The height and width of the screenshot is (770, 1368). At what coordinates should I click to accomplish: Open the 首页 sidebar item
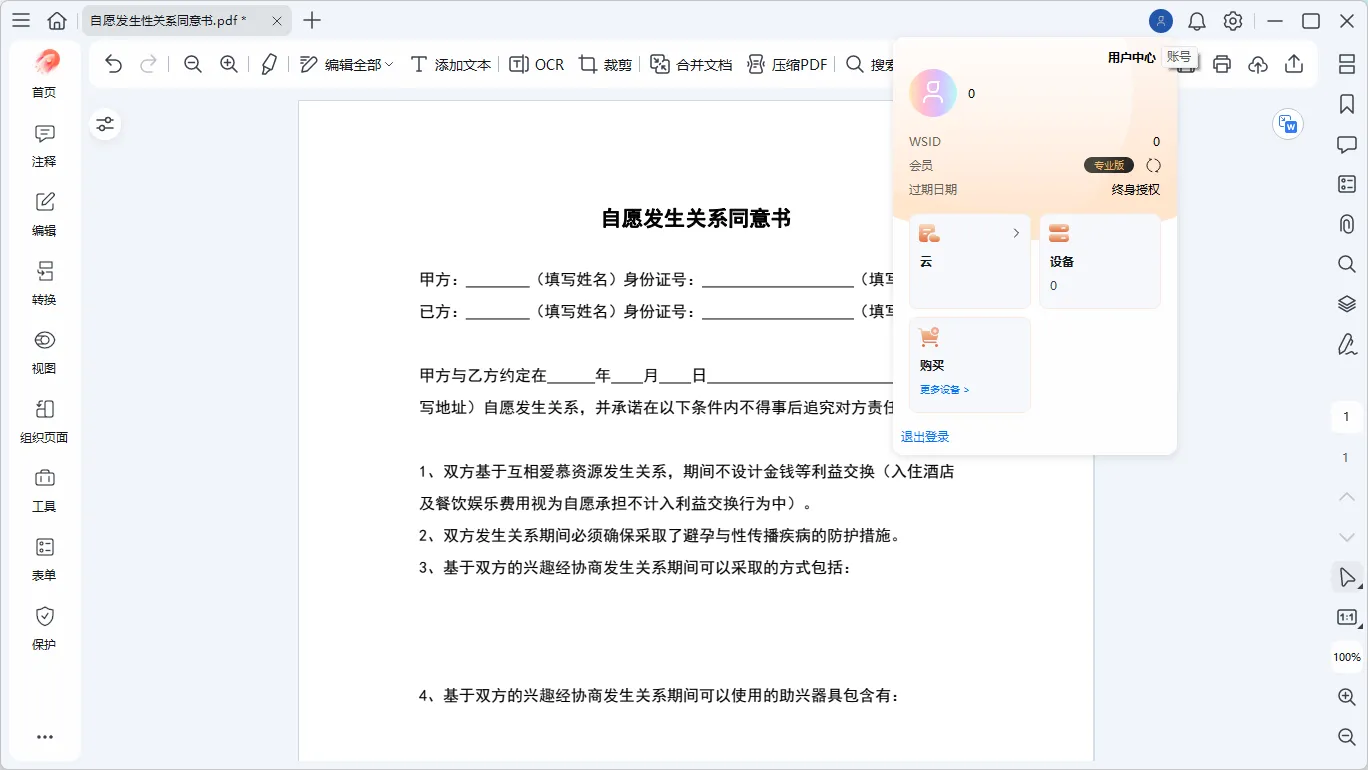[x=44, y=74]
